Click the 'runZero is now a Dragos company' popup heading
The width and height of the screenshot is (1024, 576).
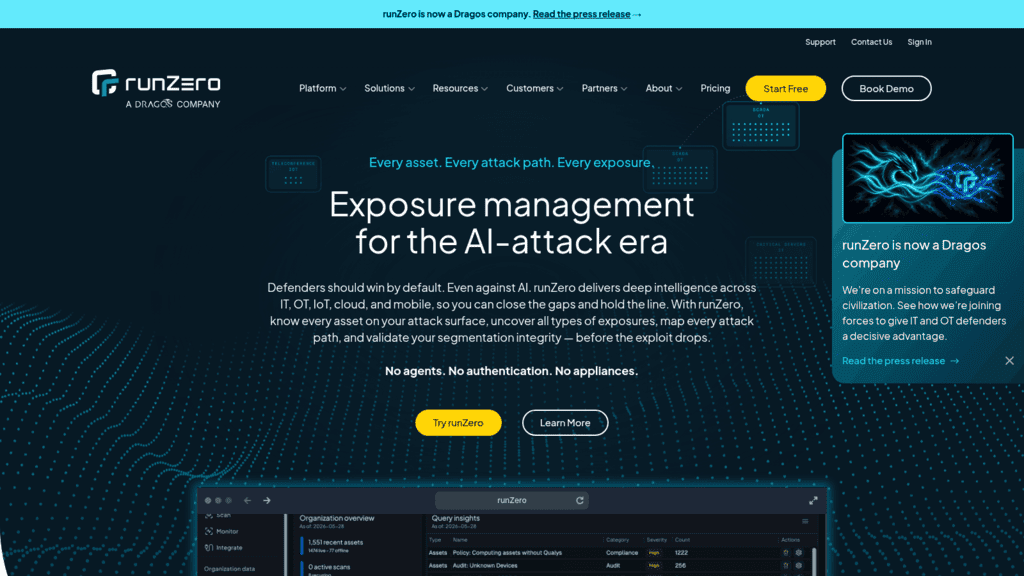pyautogui.click(x=914, y=254)
